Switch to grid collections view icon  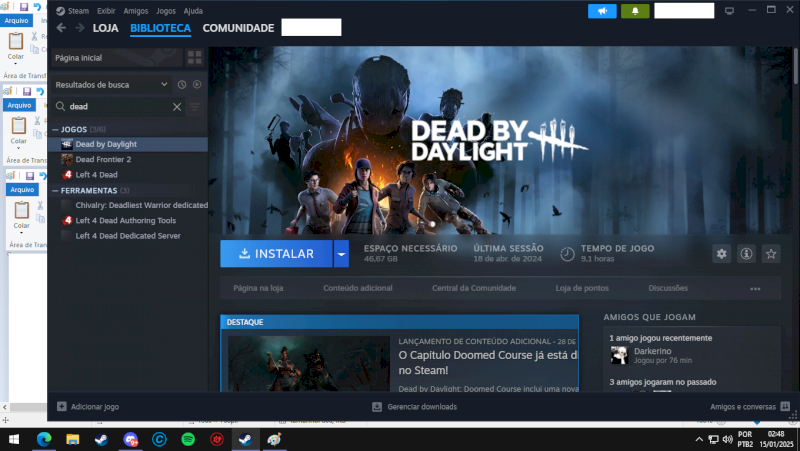point(195,59)
